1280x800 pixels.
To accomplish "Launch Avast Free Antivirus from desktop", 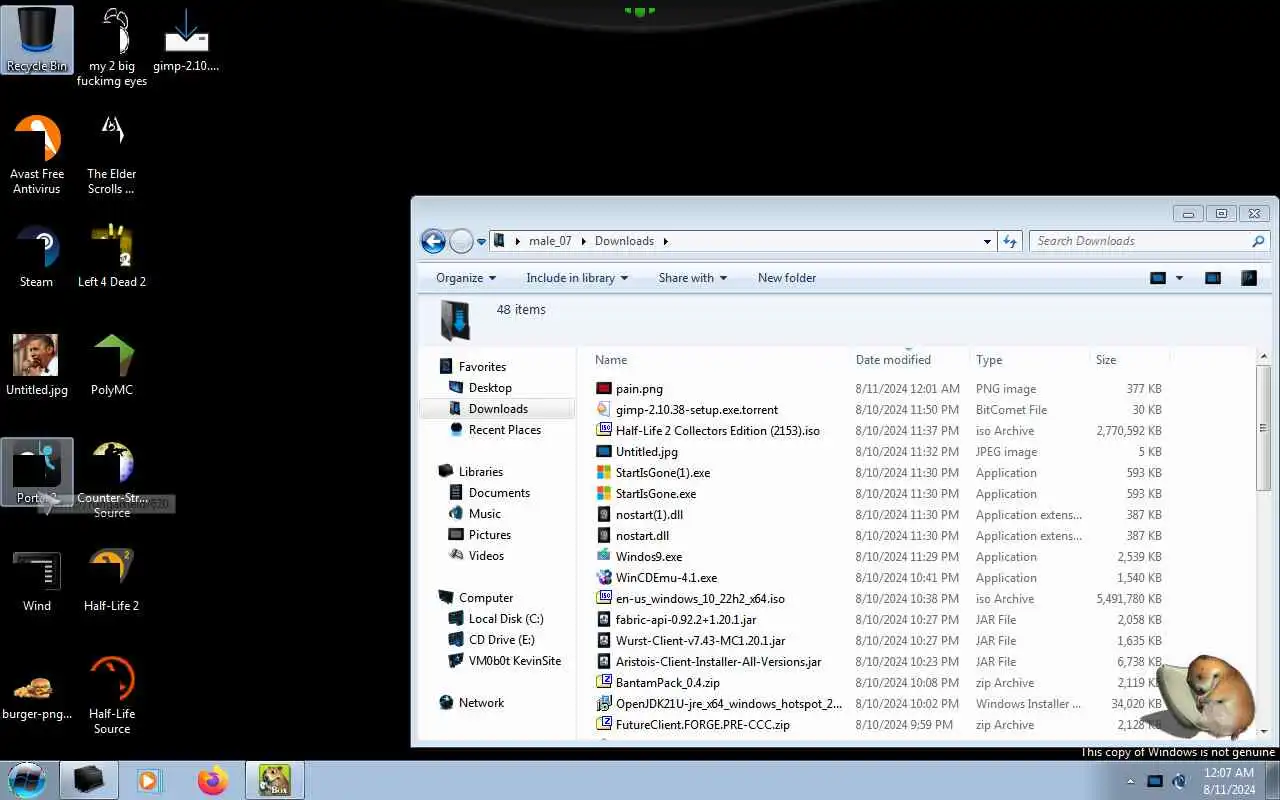I will (37, 154).
